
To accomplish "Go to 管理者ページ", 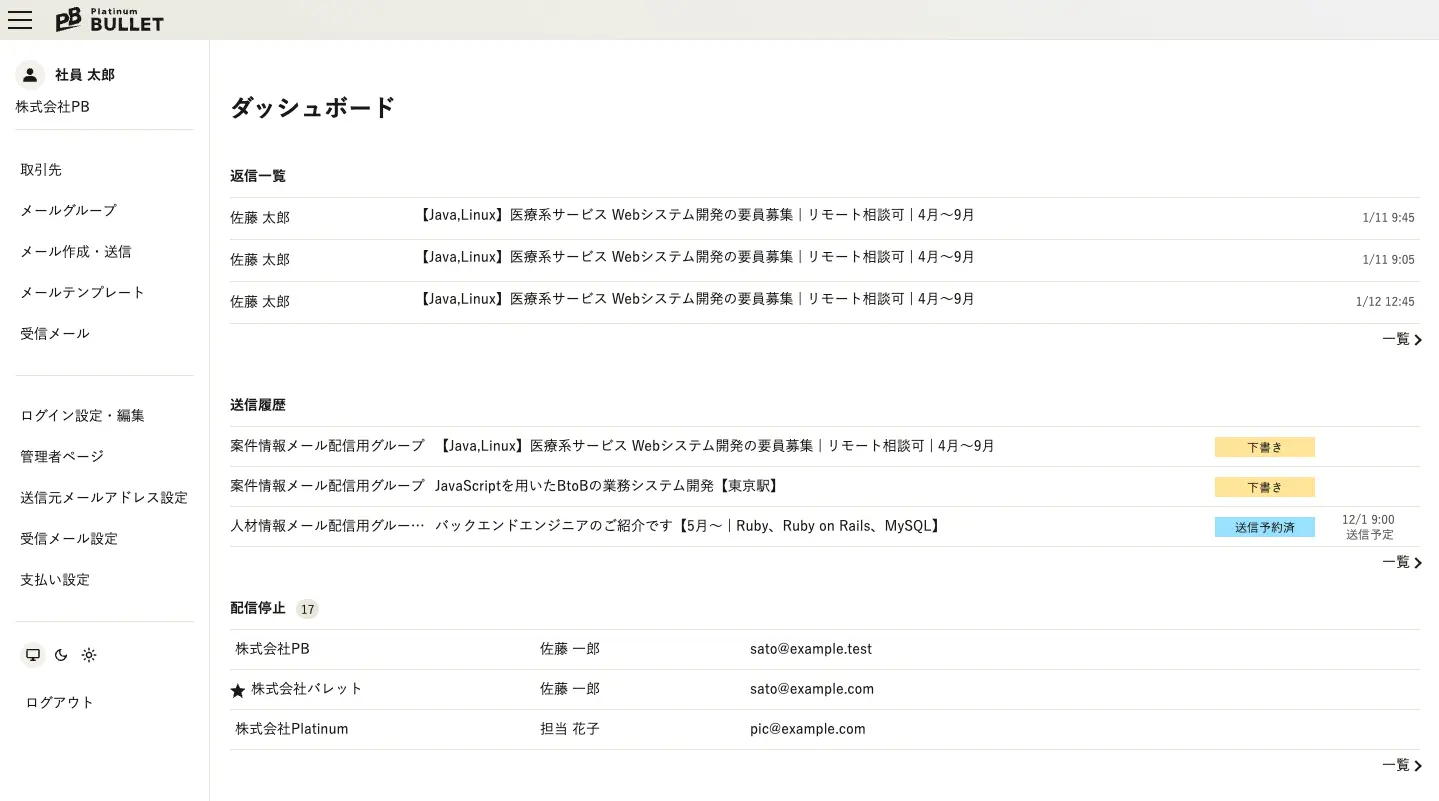I will pos(62,456).
